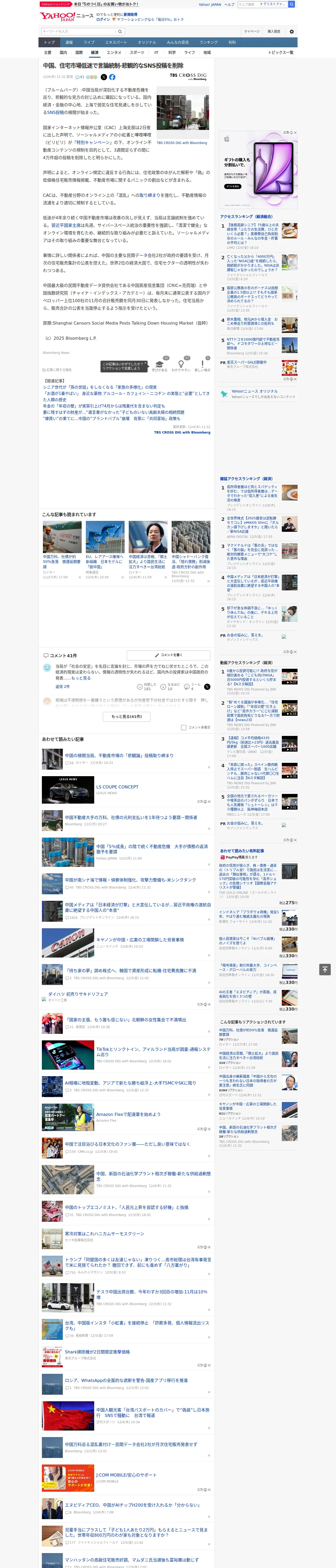Dismiss the EU レアアース recommended card

pos(122,577)
